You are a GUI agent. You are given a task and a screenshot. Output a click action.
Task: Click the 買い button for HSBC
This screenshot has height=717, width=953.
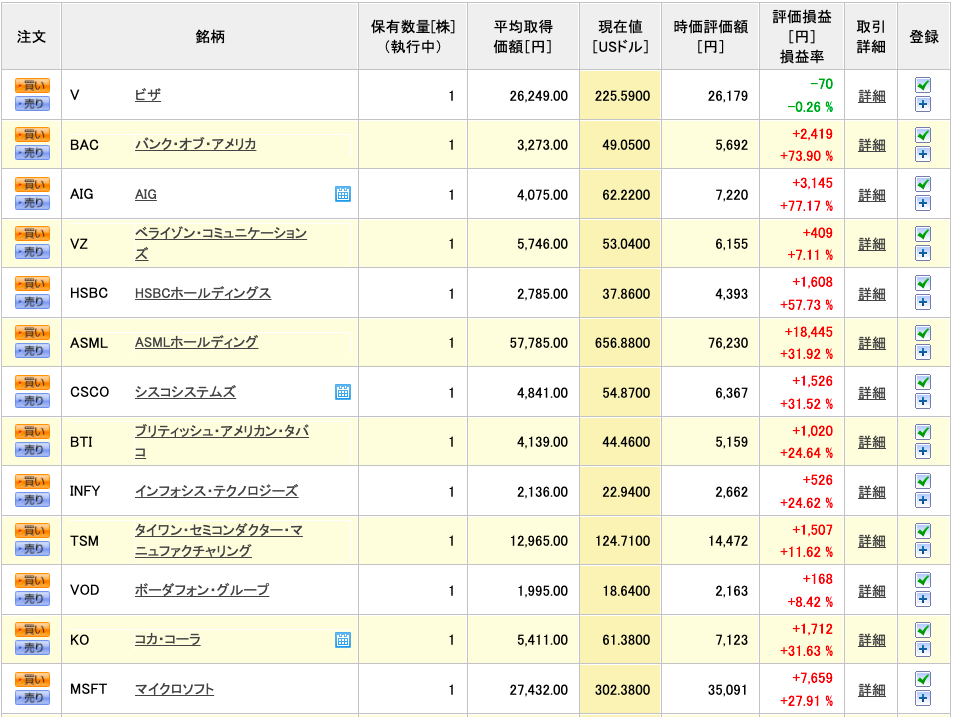tap(32, 284)
